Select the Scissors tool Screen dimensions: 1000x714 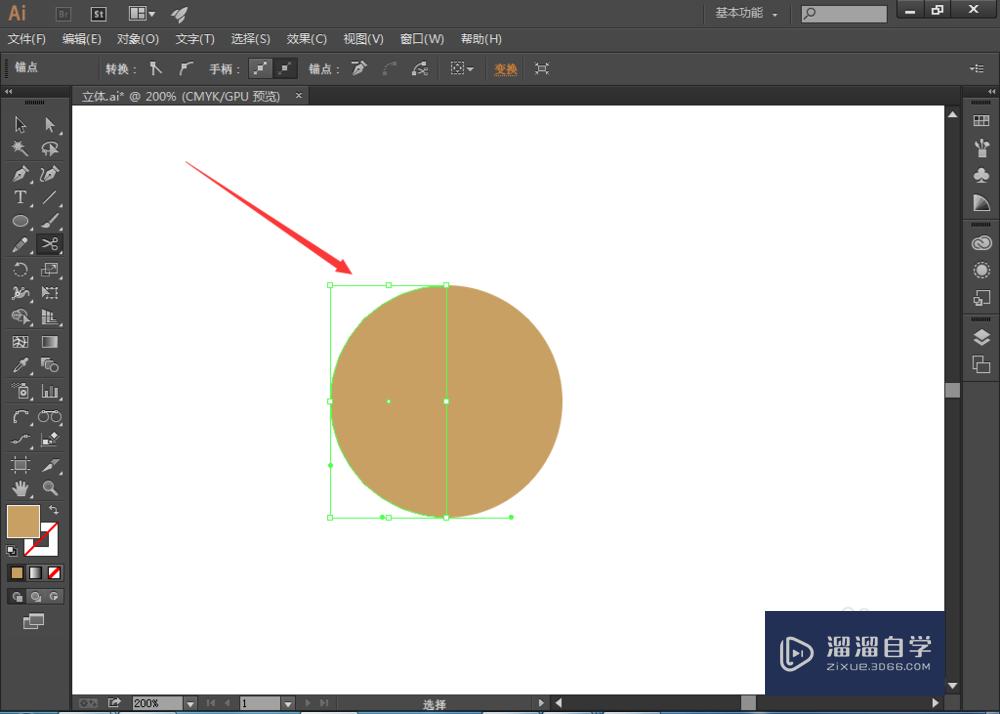coord(50,244)
